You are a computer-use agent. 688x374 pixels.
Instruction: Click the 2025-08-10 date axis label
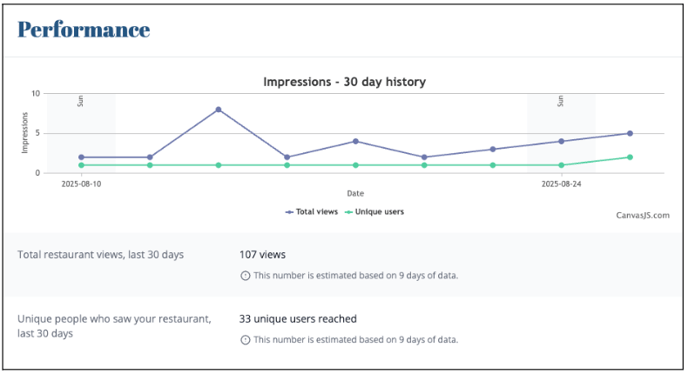pos(81,184)
